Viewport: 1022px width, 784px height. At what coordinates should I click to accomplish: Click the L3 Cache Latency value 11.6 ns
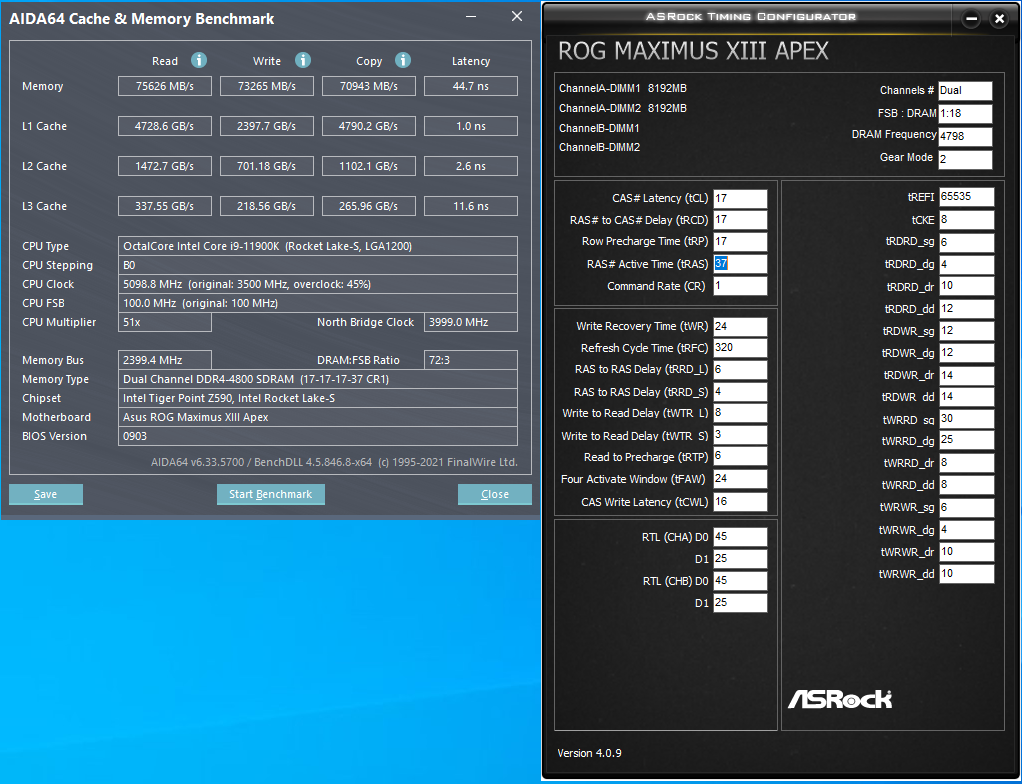click(471, 206)
